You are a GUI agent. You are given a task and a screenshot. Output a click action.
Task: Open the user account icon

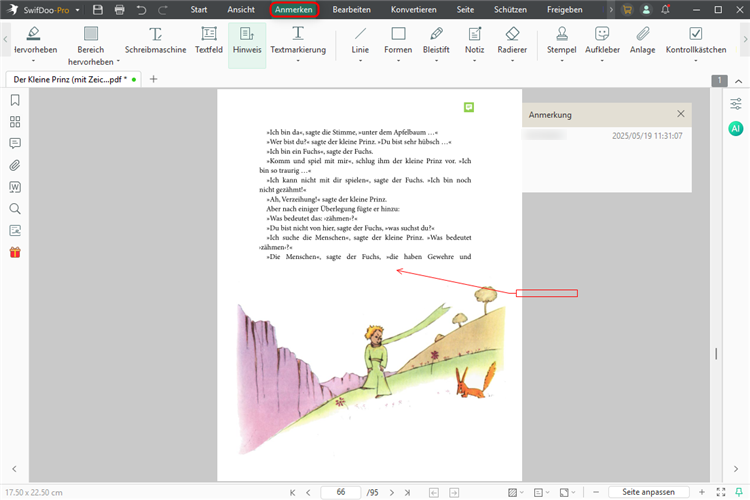click(x=646, y=10)
